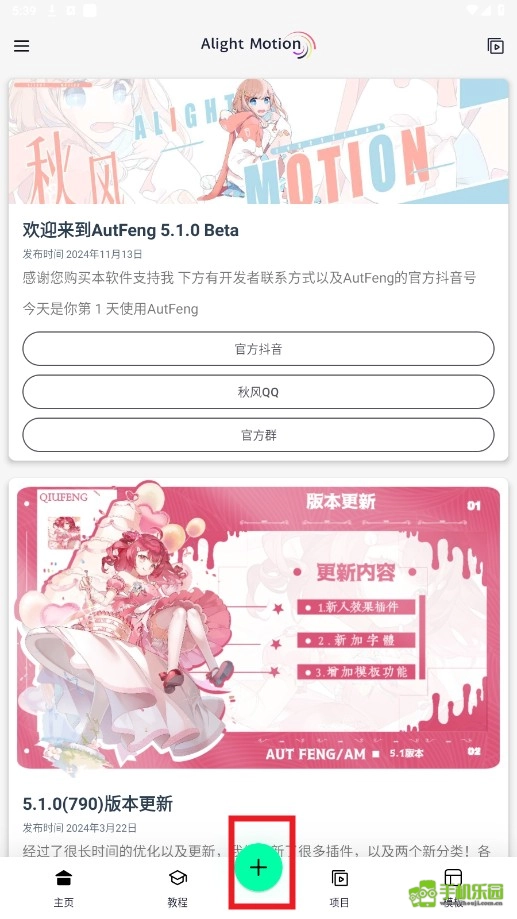Tap the green plus create button
The image size is (517, 919).
(x=258, y=867)
